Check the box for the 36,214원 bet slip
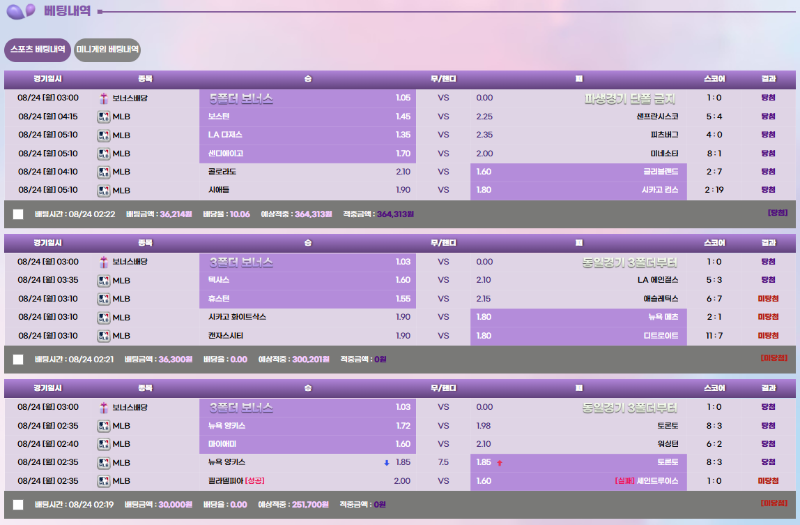The width and height of the screenshot is (800, 525). tap(18, 214)
